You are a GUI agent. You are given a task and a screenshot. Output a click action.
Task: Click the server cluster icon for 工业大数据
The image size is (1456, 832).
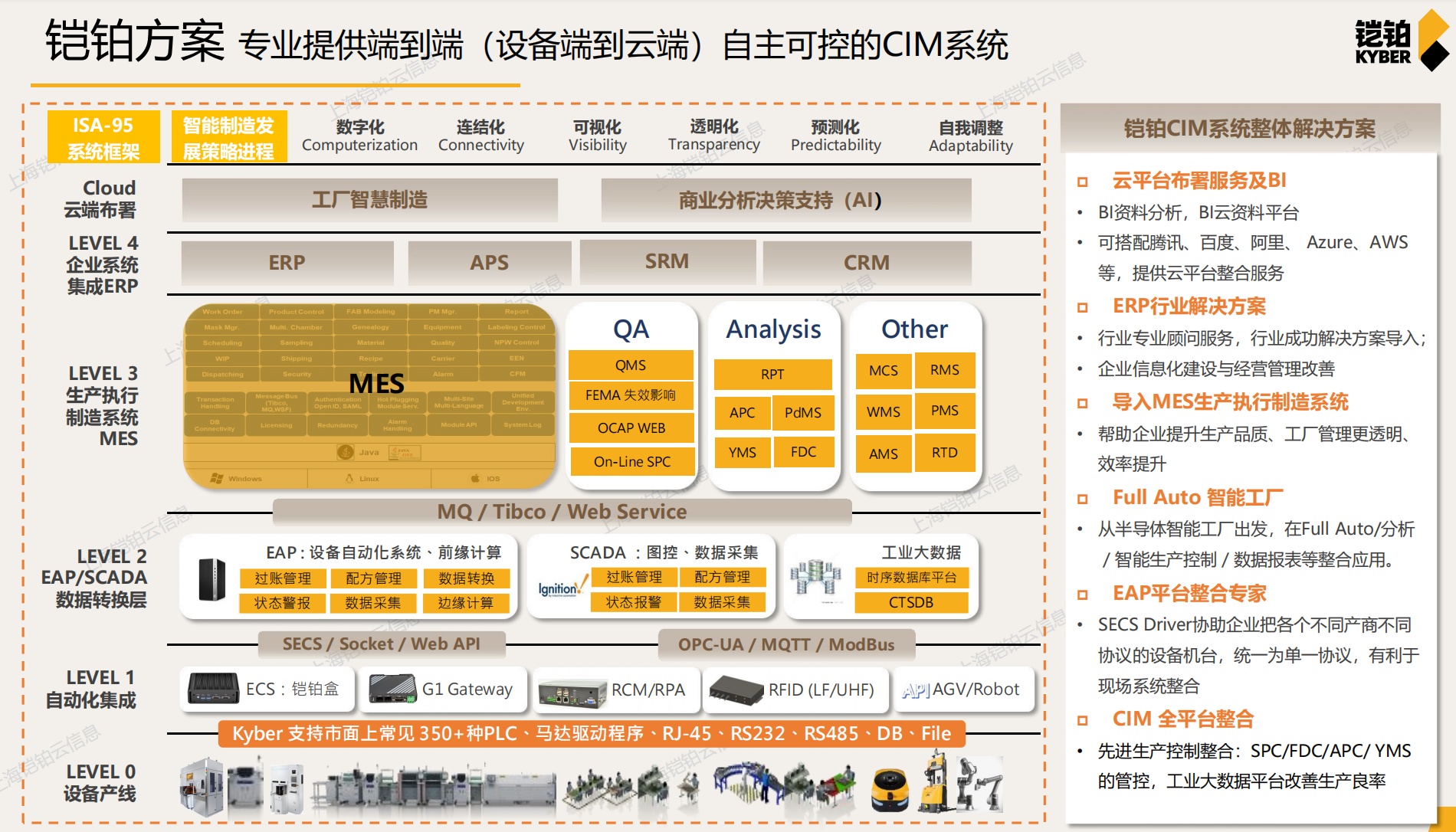(816, 578)
